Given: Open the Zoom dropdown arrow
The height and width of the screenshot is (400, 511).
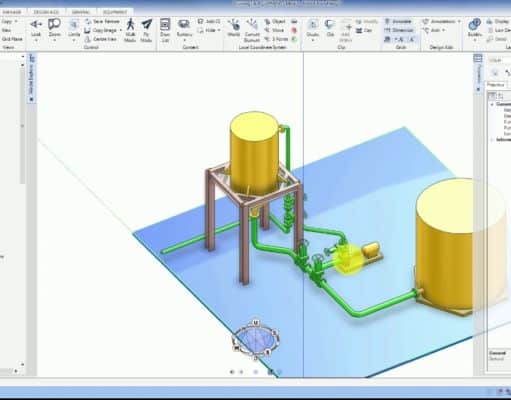Looking at the screenshot, I should 54,40.
